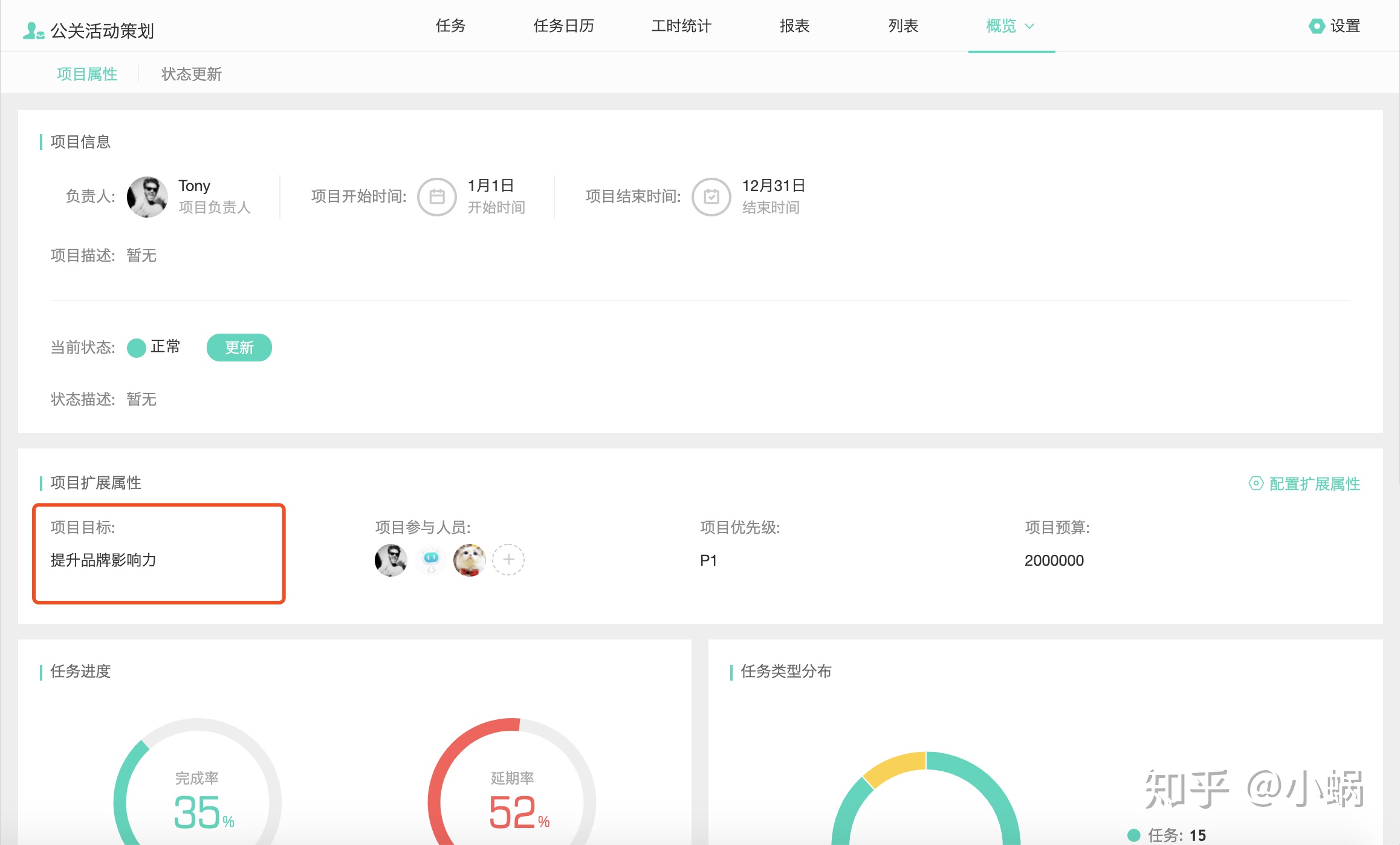This screenshot has width=1400, height=845.
Task: Click the 1月1日 start date value
Action: [x=491, y=186]
